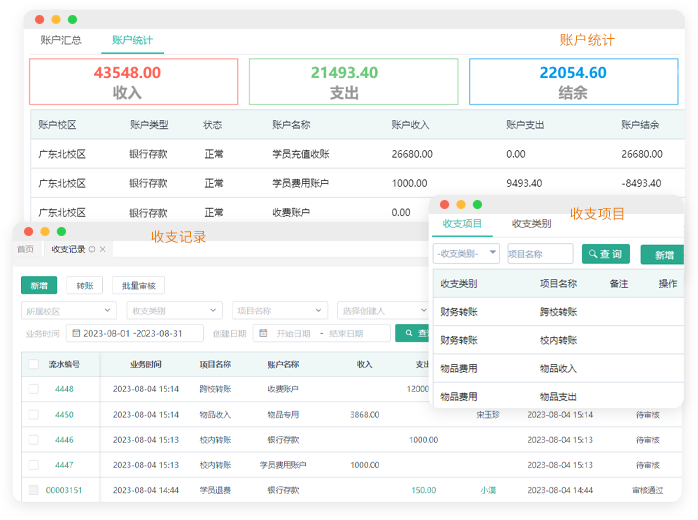Image resolution: width=698 pixels, height=520 pixels.
Task: Click the 小溪 creator link
Action: click(488, 490)
